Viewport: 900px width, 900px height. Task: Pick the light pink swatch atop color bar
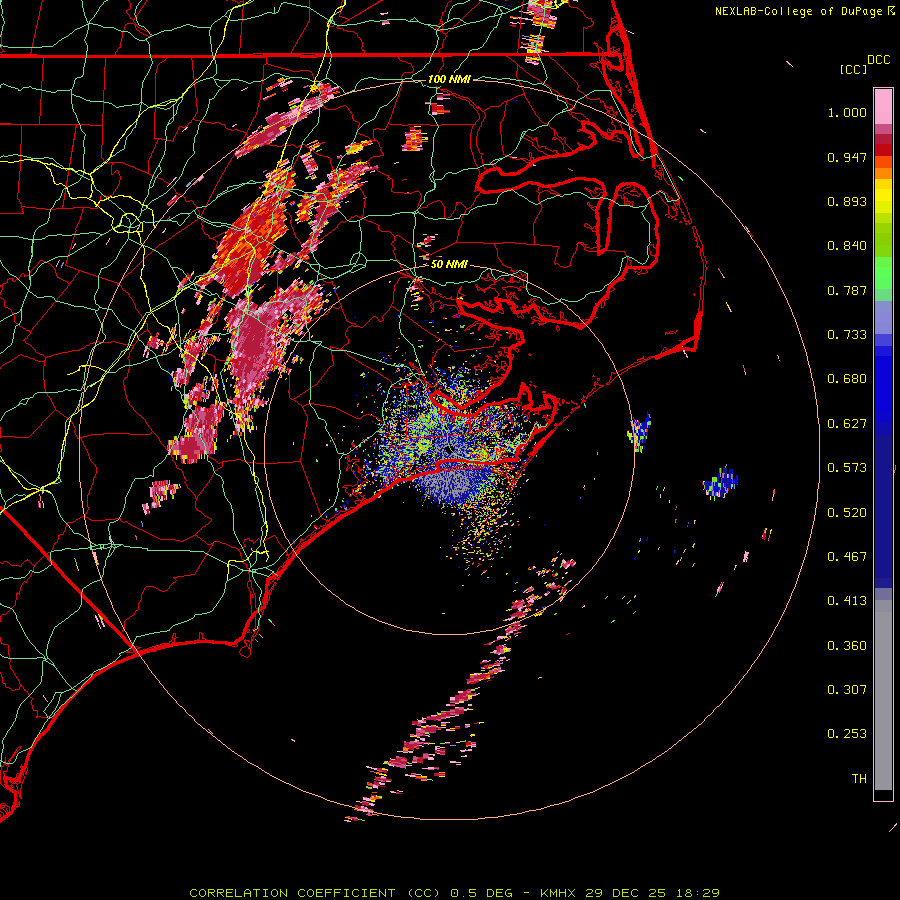(883, 107)
